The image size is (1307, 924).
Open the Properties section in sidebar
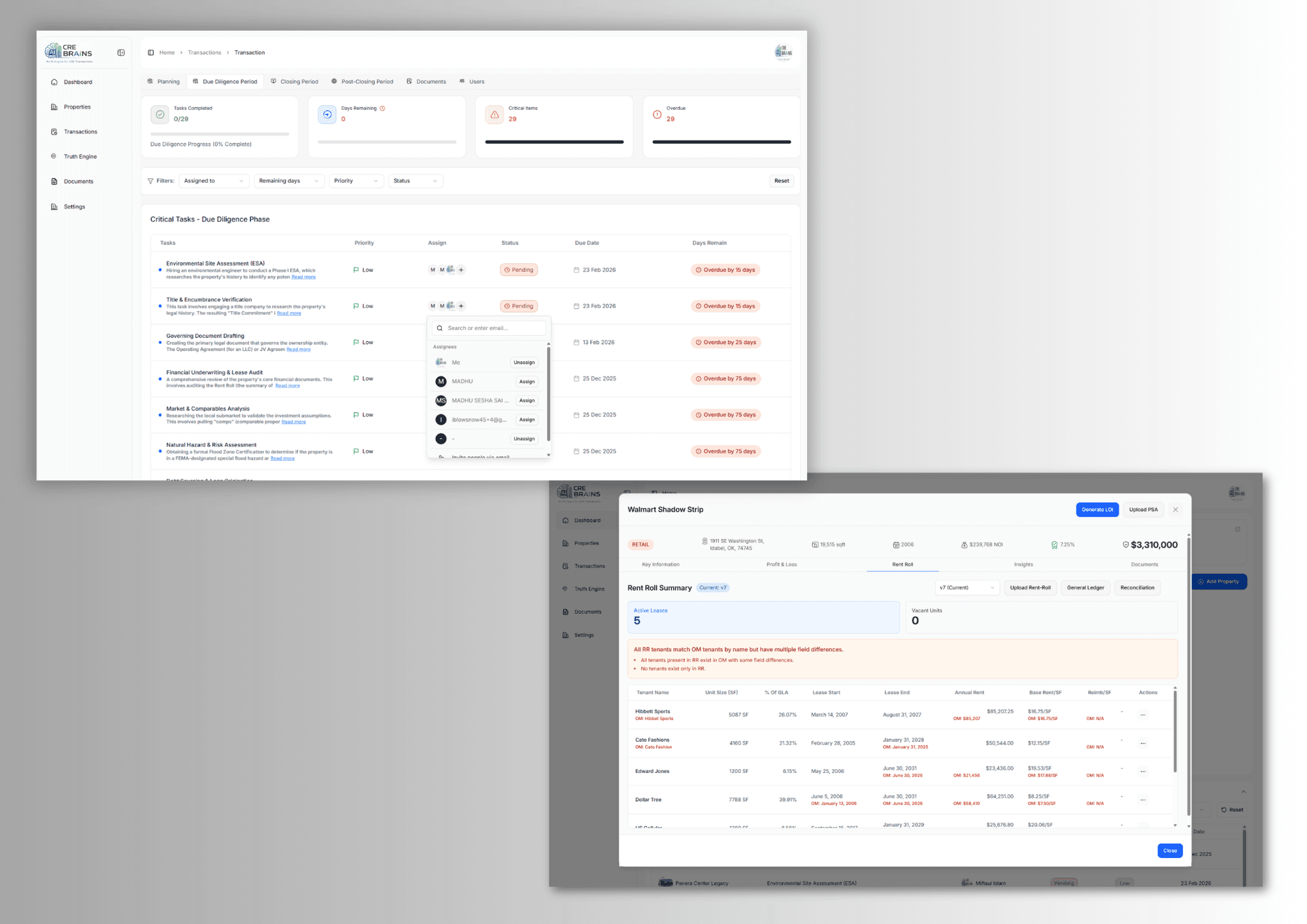tap(76, 107)
